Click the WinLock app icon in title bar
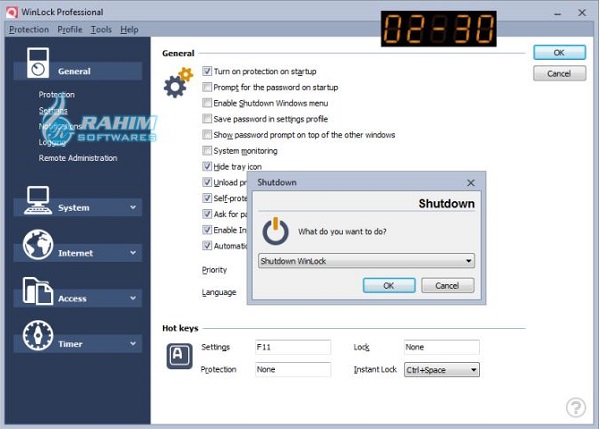The height and width of the screenshot is (429, 600). coord(11,12)
